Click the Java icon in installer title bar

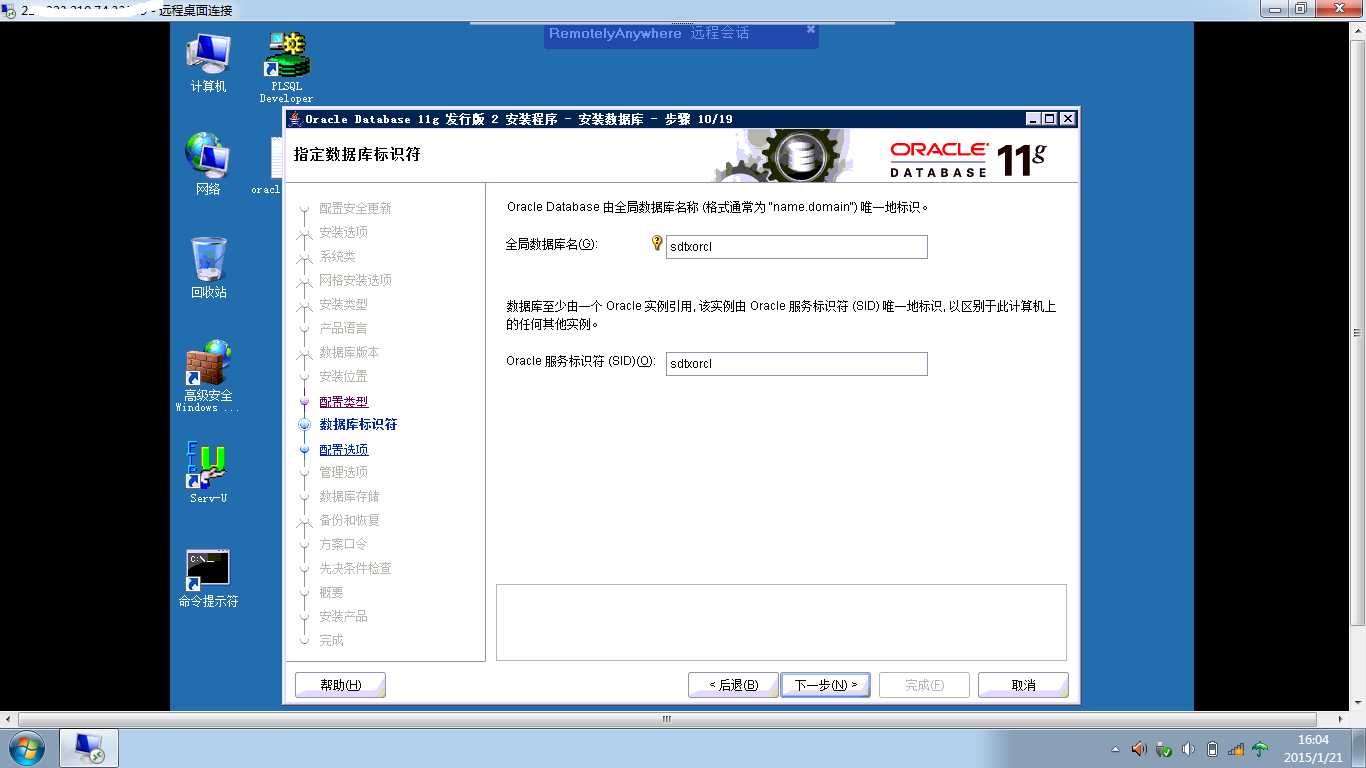pyautogui.click(x=294, y=119)
